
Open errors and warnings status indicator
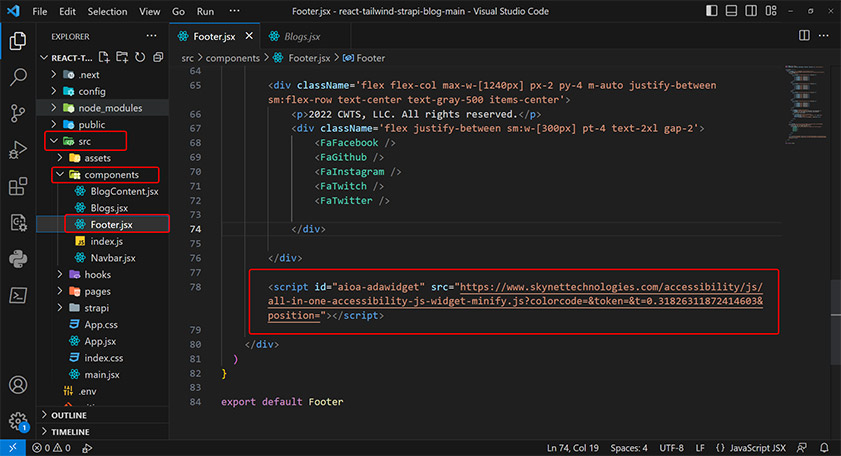pyautogui.click(x=51, y=447)
